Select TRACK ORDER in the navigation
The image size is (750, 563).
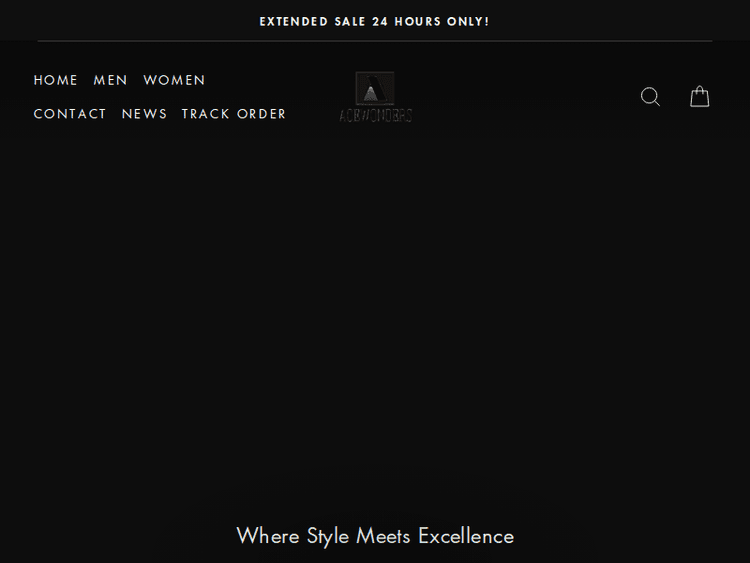234,114
